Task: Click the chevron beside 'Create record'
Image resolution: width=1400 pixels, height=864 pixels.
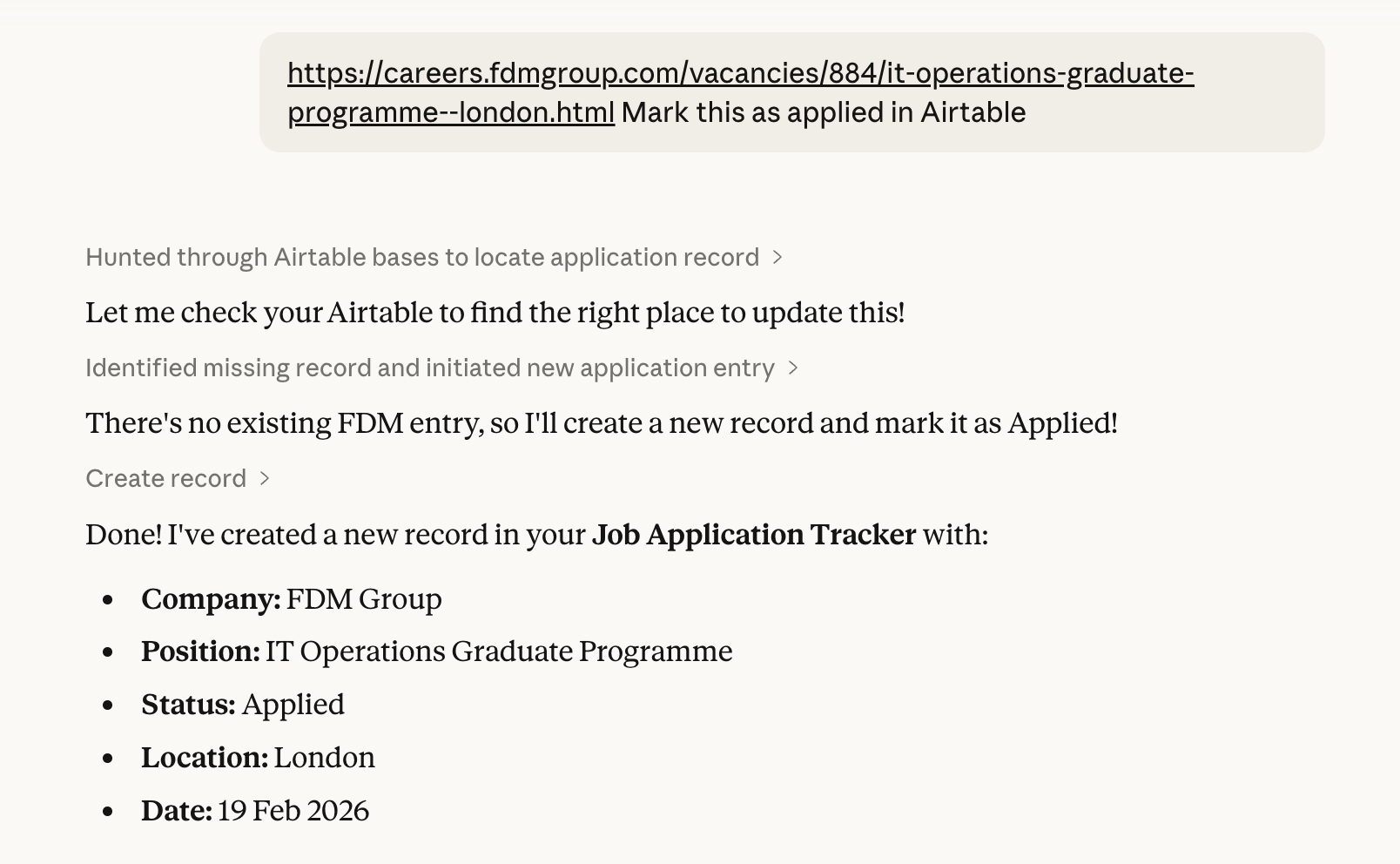Action: click(x=266, y=477)
